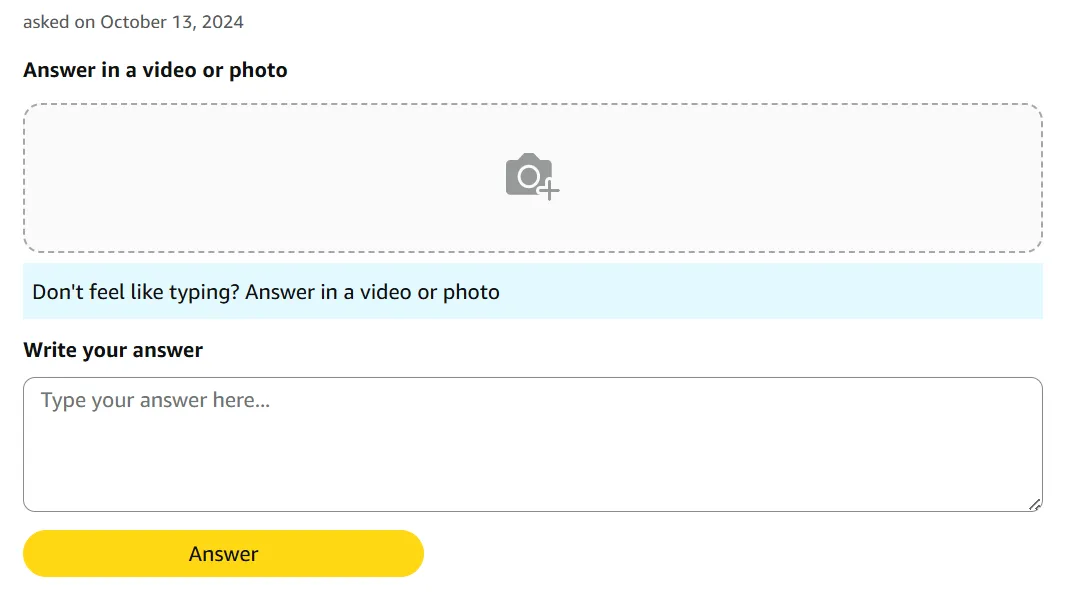Click the plus sign on camera icon
This screenshot has height=594, width=1071.
pos(549,189)
